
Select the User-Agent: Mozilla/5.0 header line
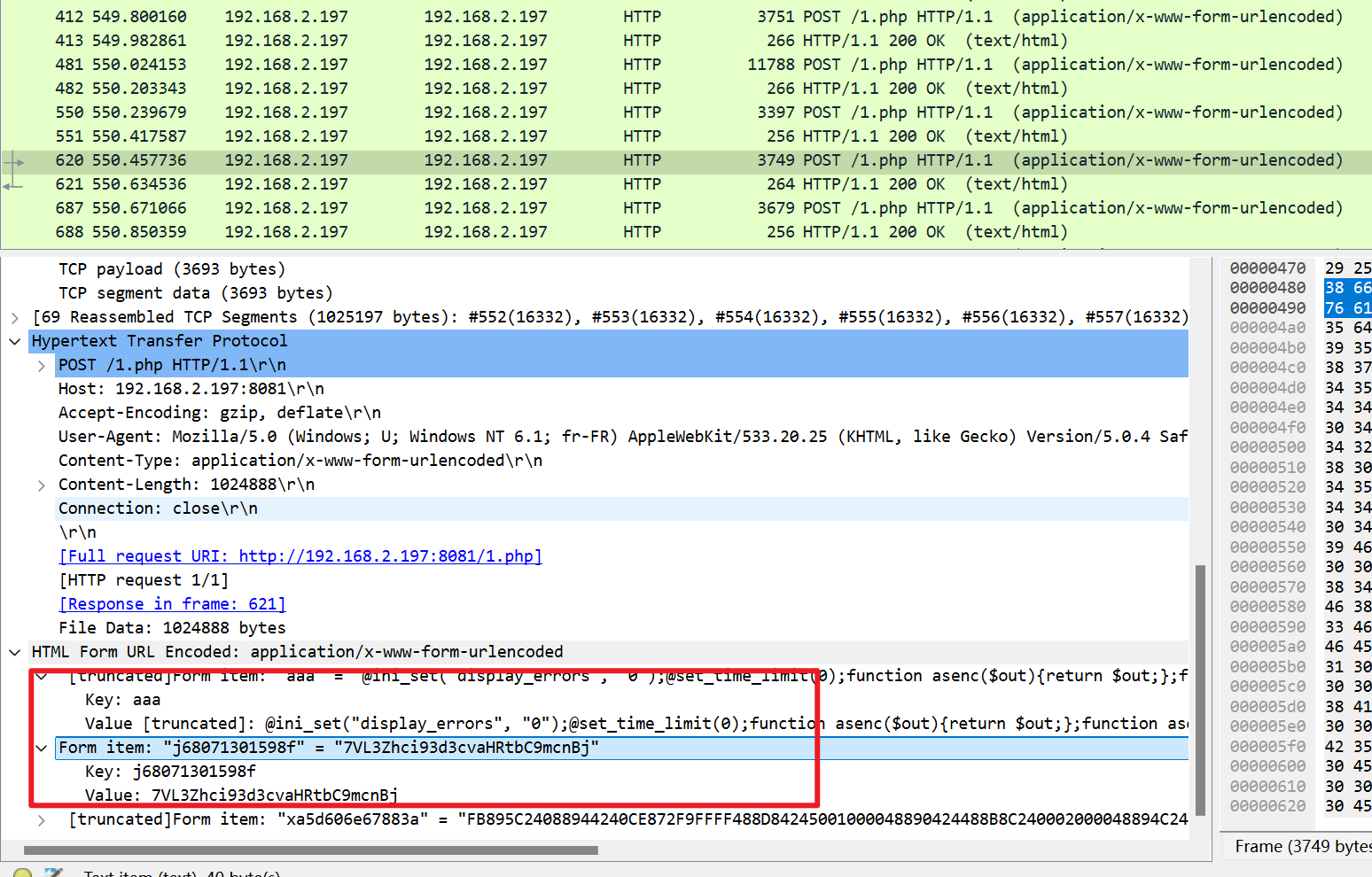point(623,437)
